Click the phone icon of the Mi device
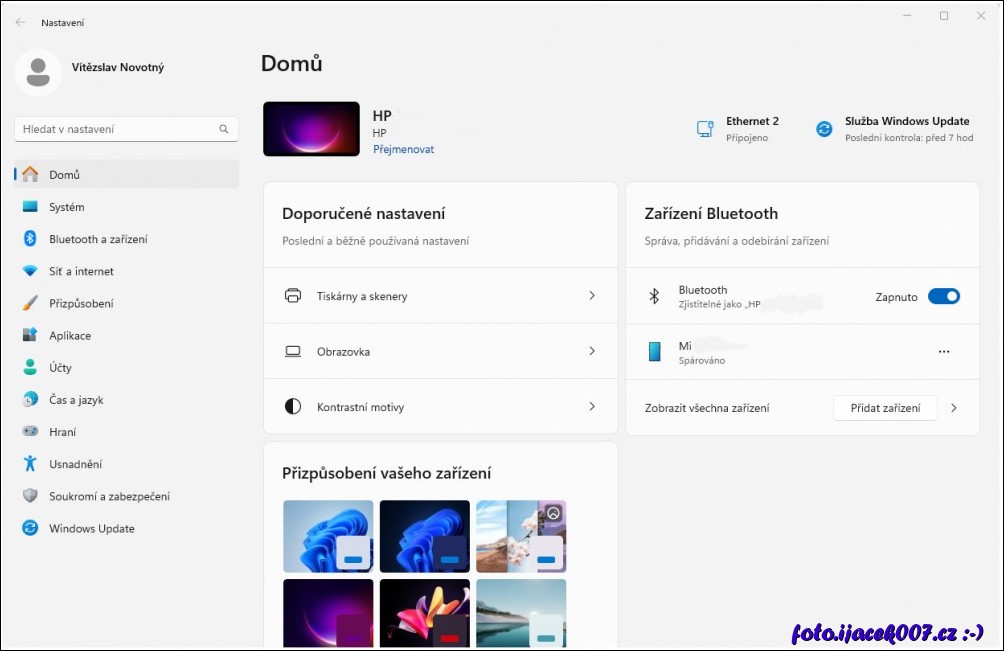The image size is (1004, 651). (x=654, y=352)
